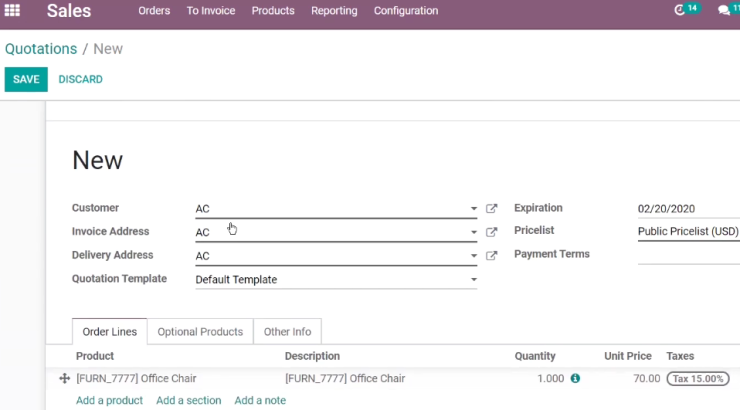Click Add a note link

click(x=260, y=400)
